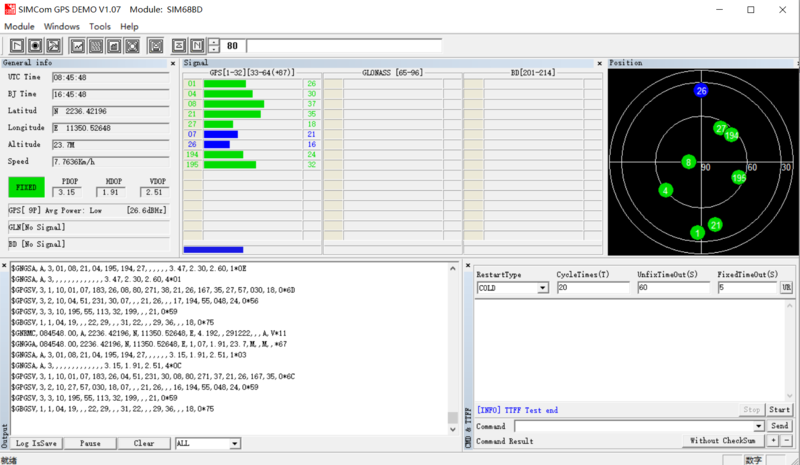The height and width of the screenshot is (465, 800).
Task: Click the green signal bar for satellite 08
Action: 234,104
